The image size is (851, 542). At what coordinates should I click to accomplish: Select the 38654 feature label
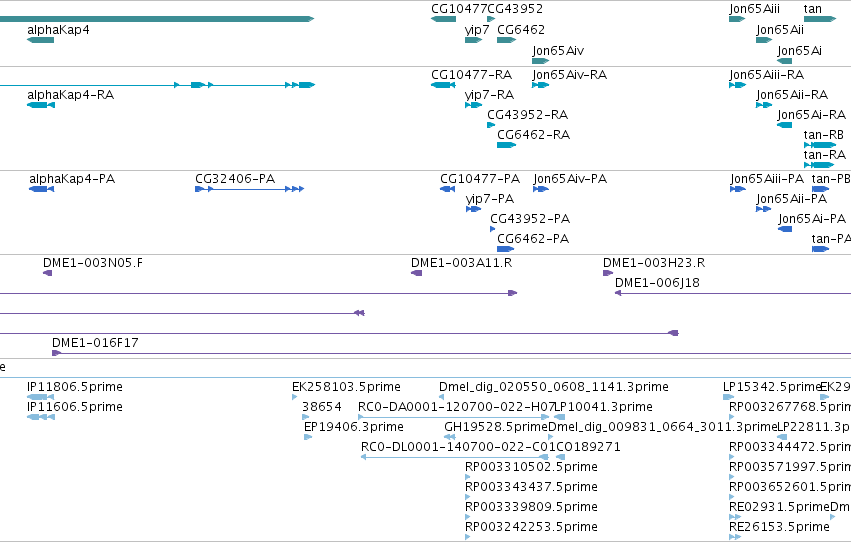click(322, 407)
